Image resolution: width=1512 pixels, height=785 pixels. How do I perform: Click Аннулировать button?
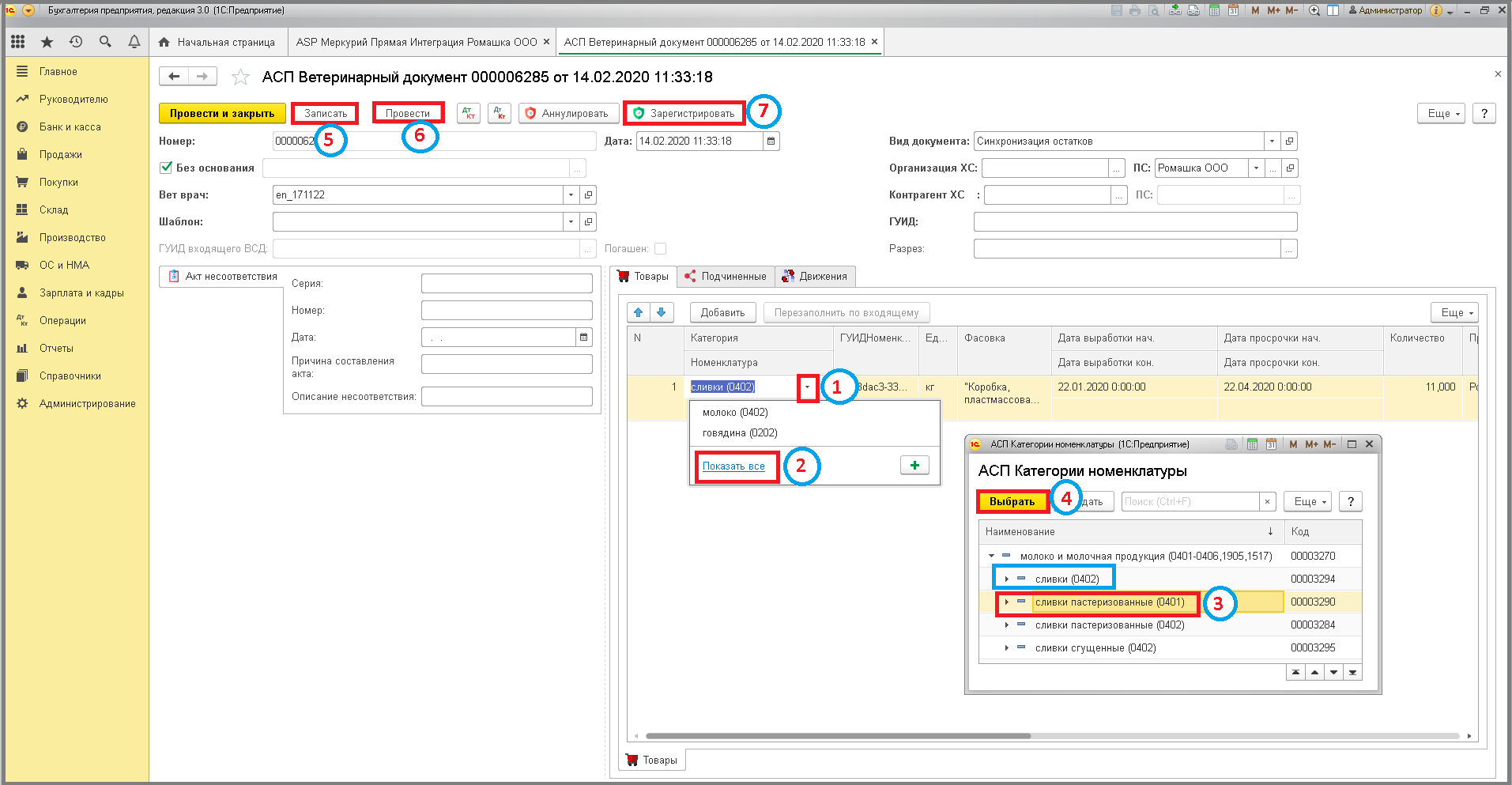pyautogui.click(x=568, y=113)
